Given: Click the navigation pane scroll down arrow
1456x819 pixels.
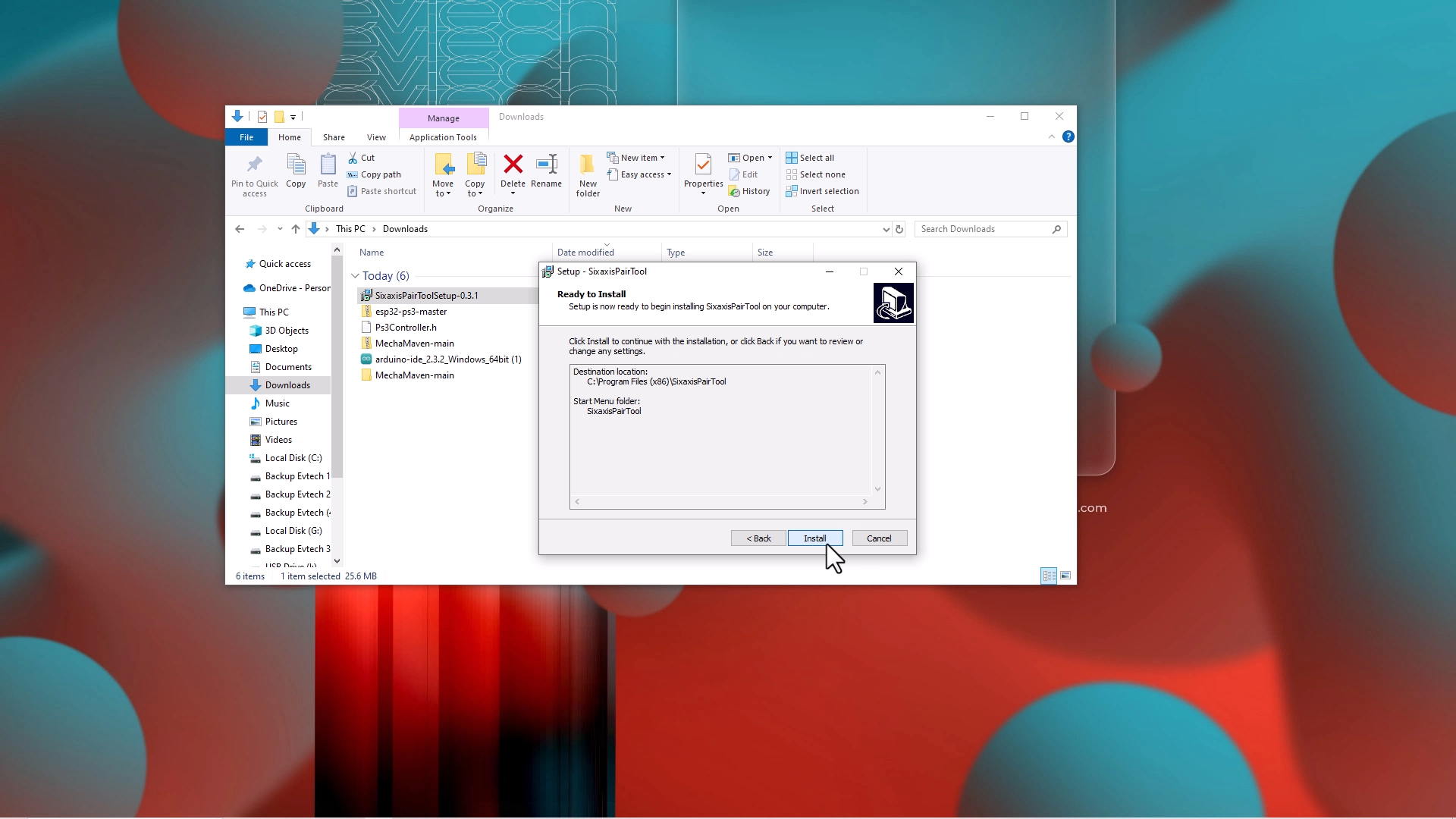Looking at the screenshot, I should 337,561.
